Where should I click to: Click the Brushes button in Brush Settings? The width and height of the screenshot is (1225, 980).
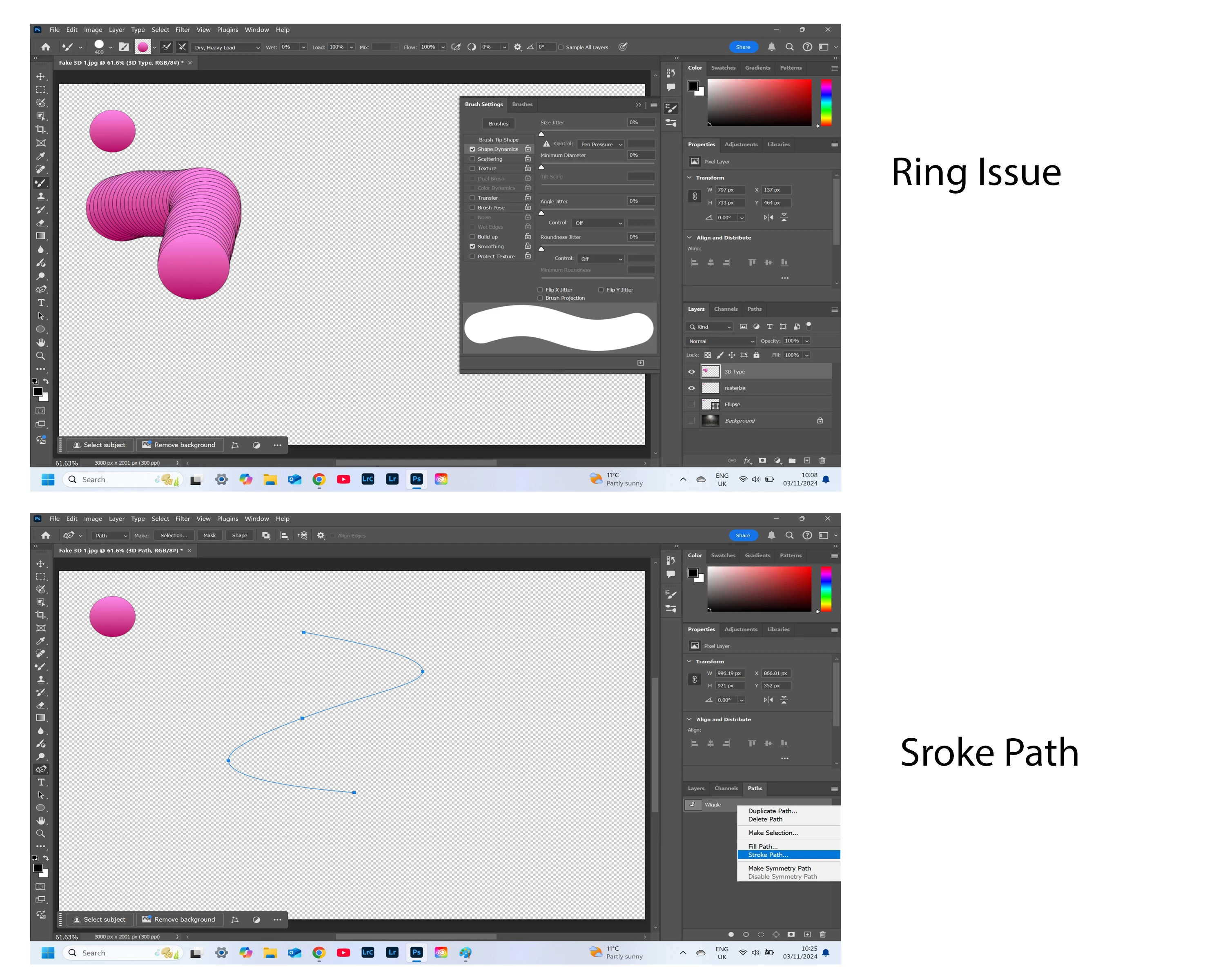tap(498, 124)
